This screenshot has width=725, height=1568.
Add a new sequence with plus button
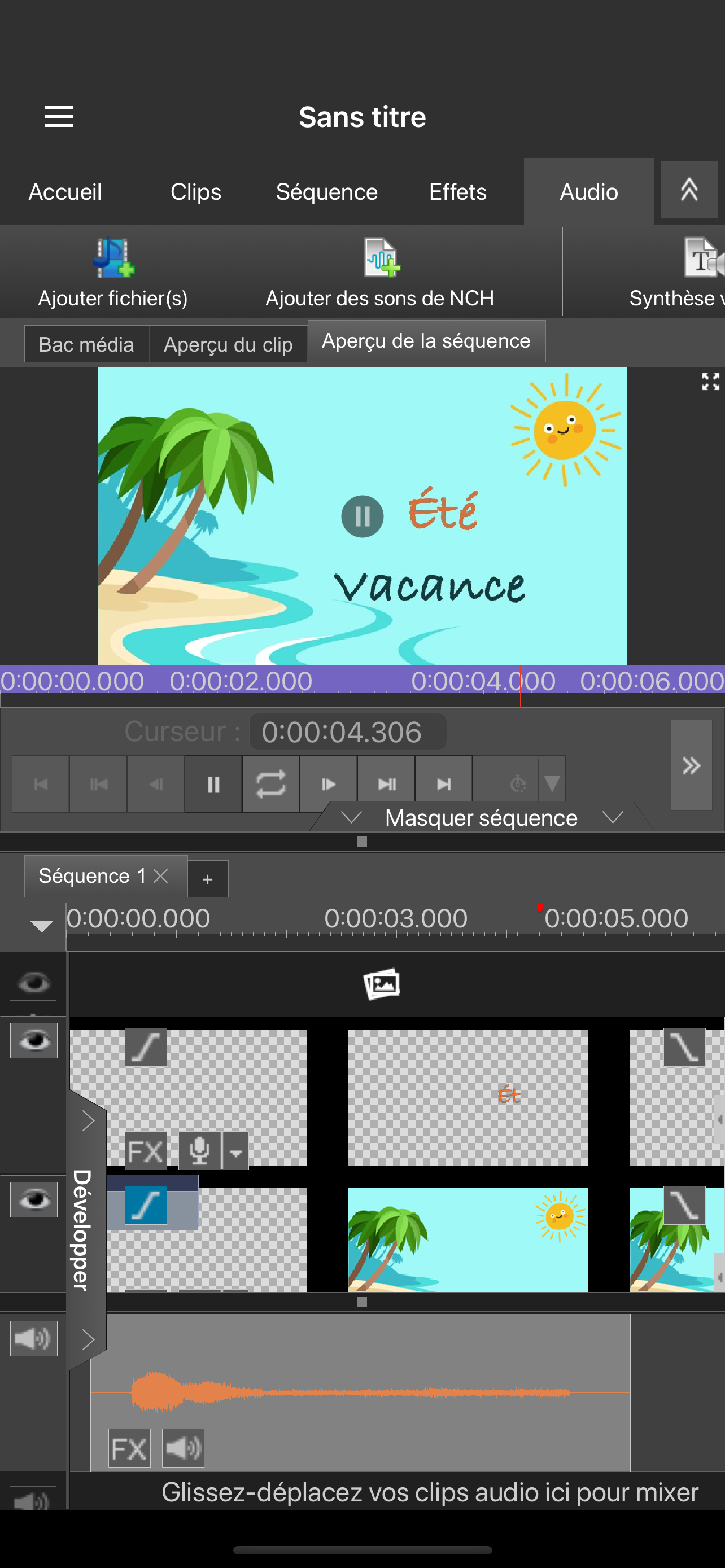point(208,879)
